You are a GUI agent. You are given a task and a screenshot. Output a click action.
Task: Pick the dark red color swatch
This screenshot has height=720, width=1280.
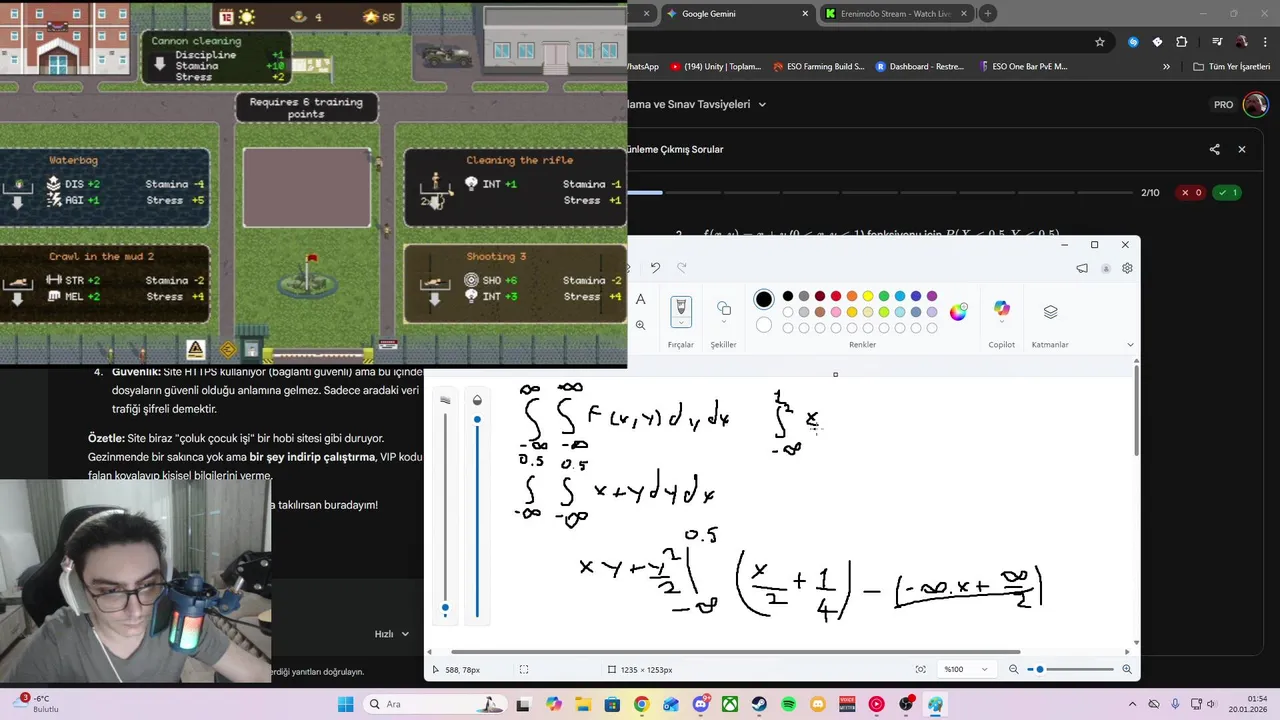coord(820,296)
